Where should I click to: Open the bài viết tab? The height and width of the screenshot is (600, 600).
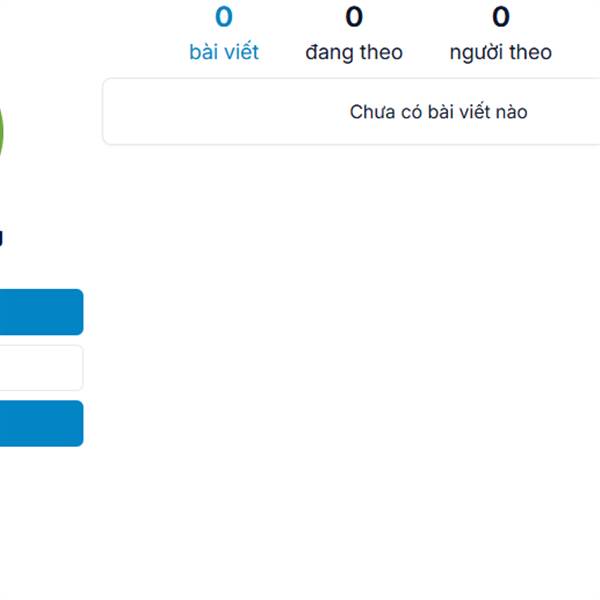coord(224,35)
